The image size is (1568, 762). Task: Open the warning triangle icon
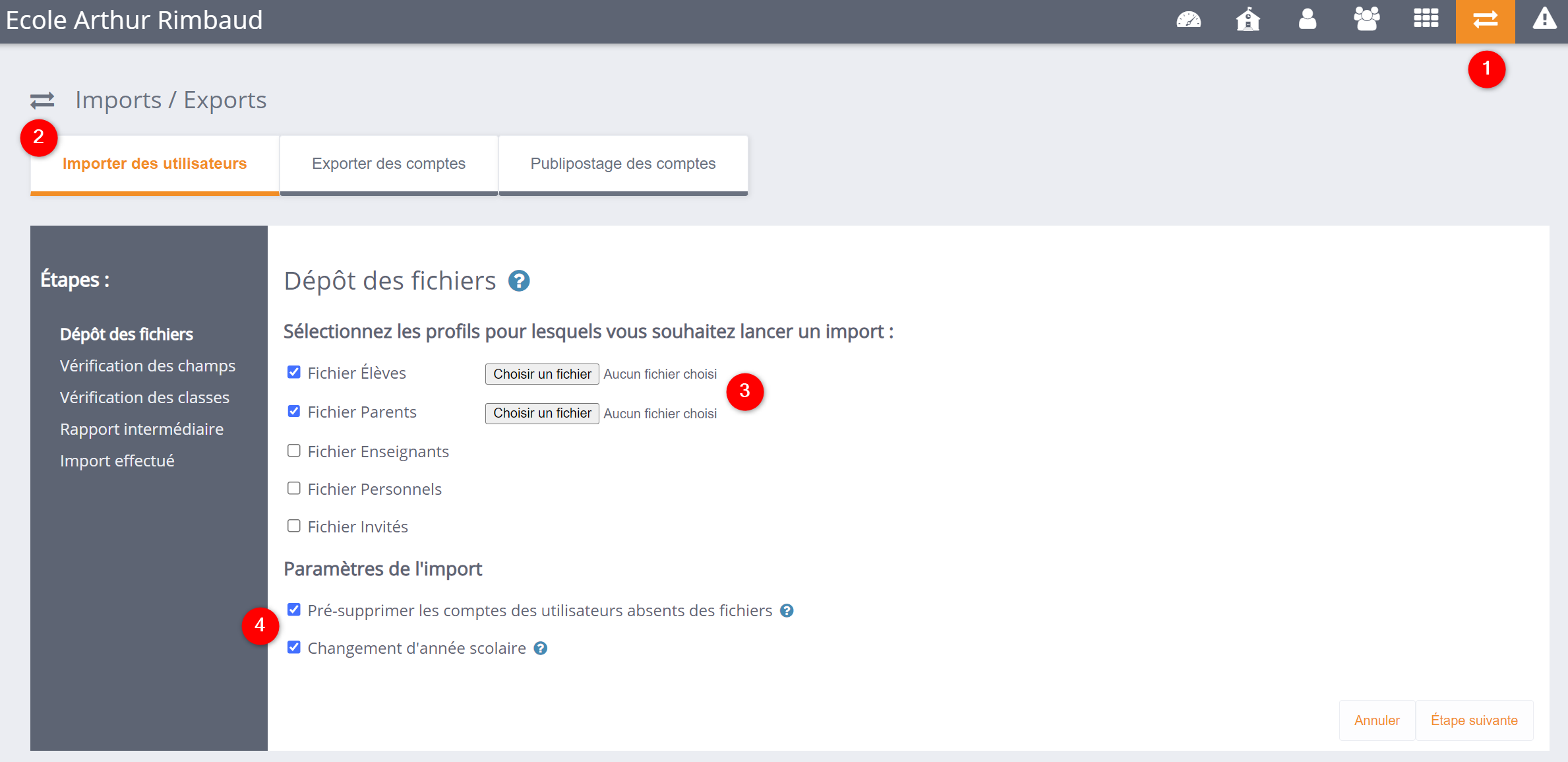click(1544, 19)
